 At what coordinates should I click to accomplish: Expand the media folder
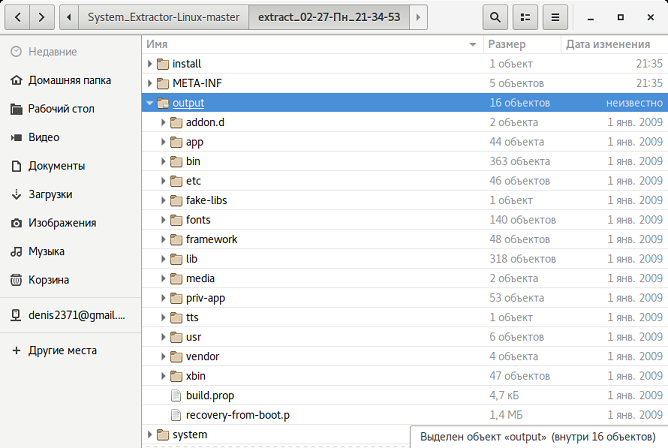163,279
